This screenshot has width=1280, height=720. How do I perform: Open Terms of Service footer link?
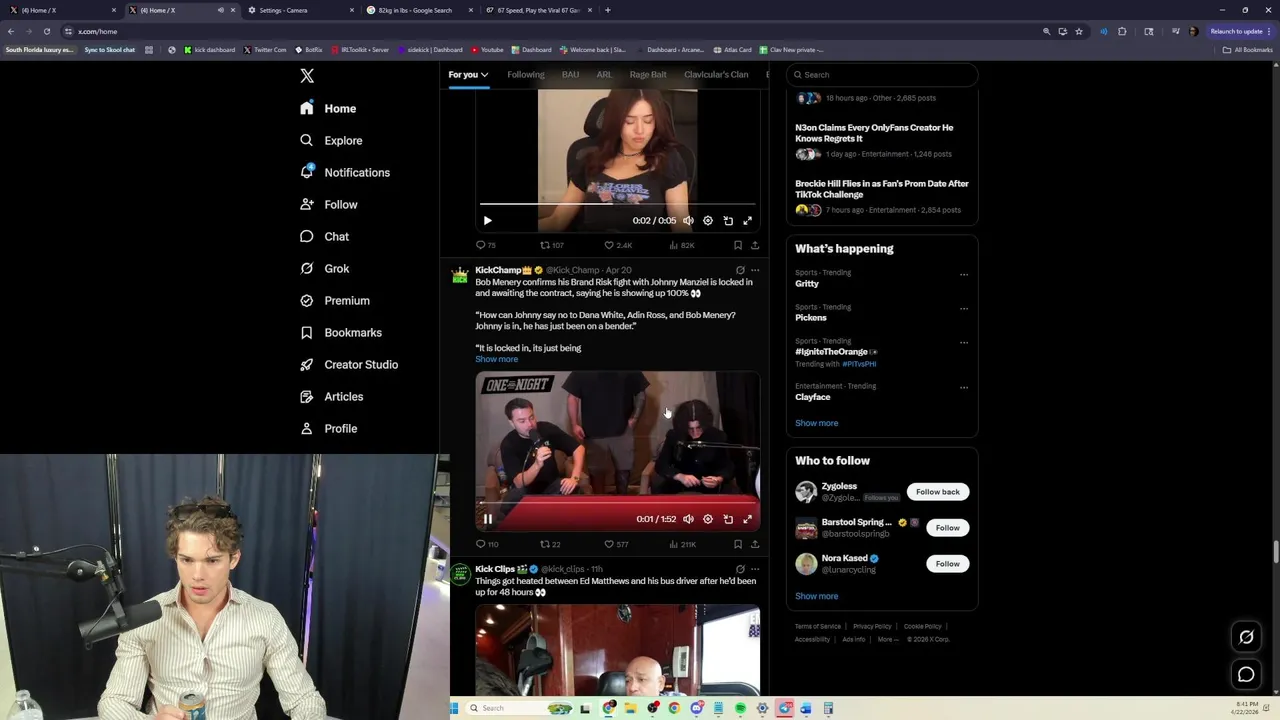(818, 626)
